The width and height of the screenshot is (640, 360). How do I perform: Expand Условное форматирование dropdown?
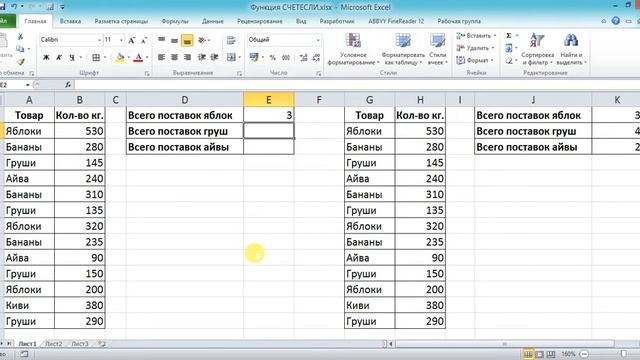coord(353,49)
